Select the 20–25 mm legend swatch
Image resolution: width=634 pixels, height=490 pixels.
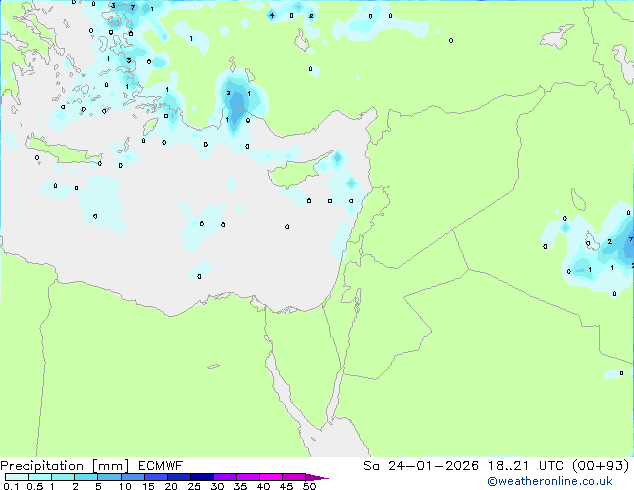tap(179, 477)
